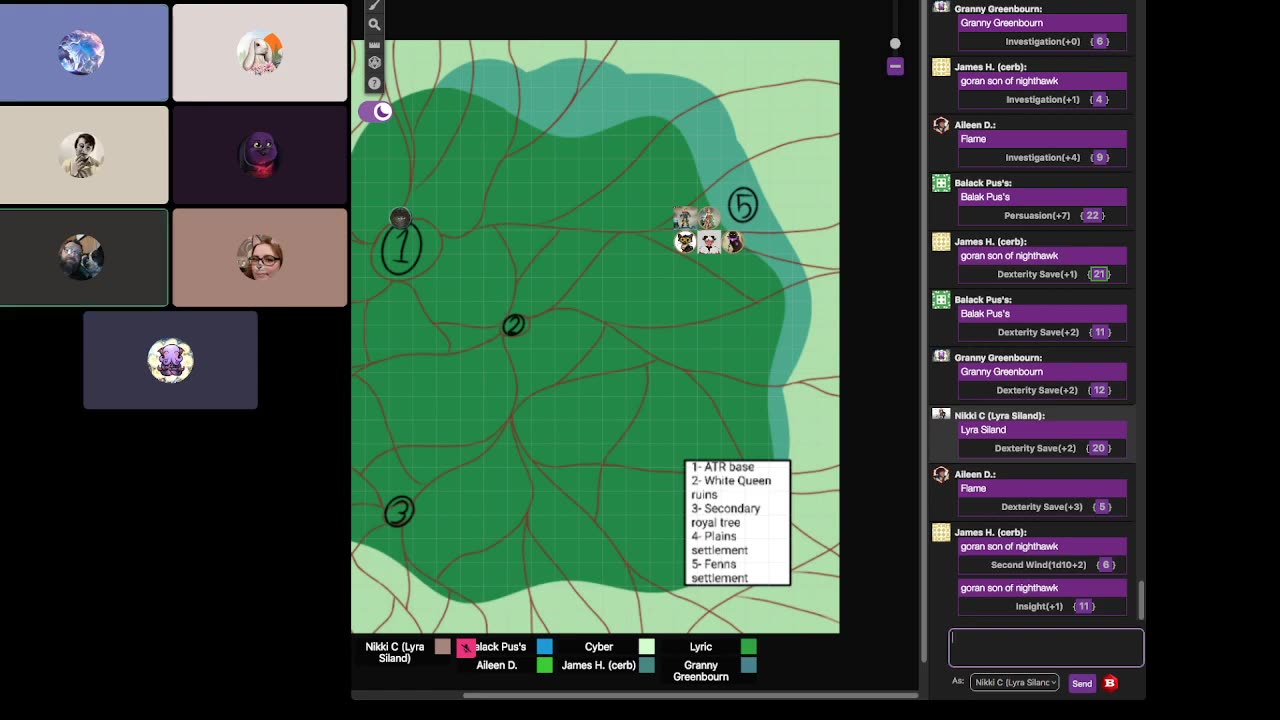This screenshot has width=1280, height=720.
Task: Toggle the pink muted microphone icon
Action: pyautogui.click(x=466, y=648)
